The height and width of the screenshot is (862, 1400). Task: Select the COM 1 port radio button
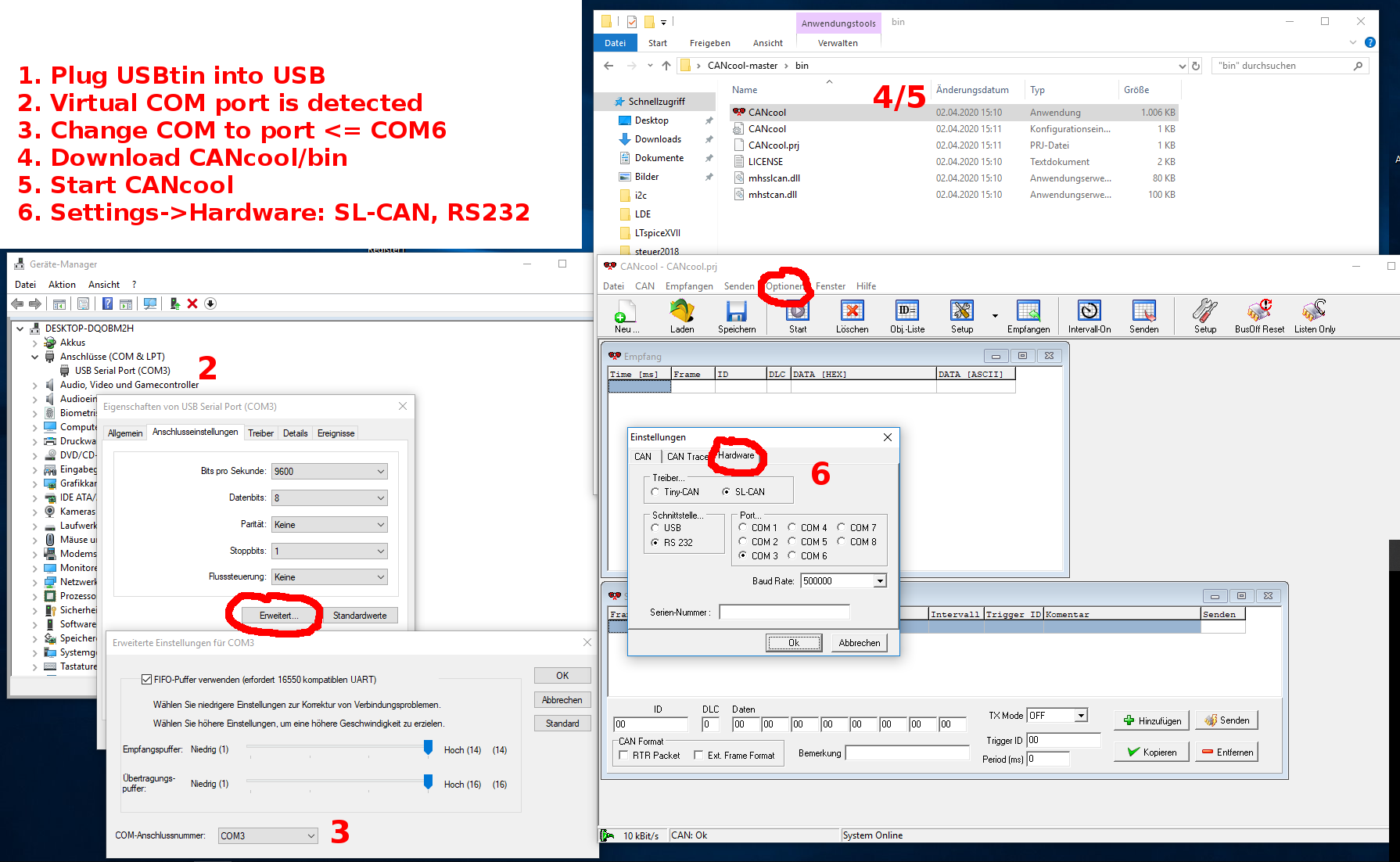pyautogui.click(x=743, y=527)
